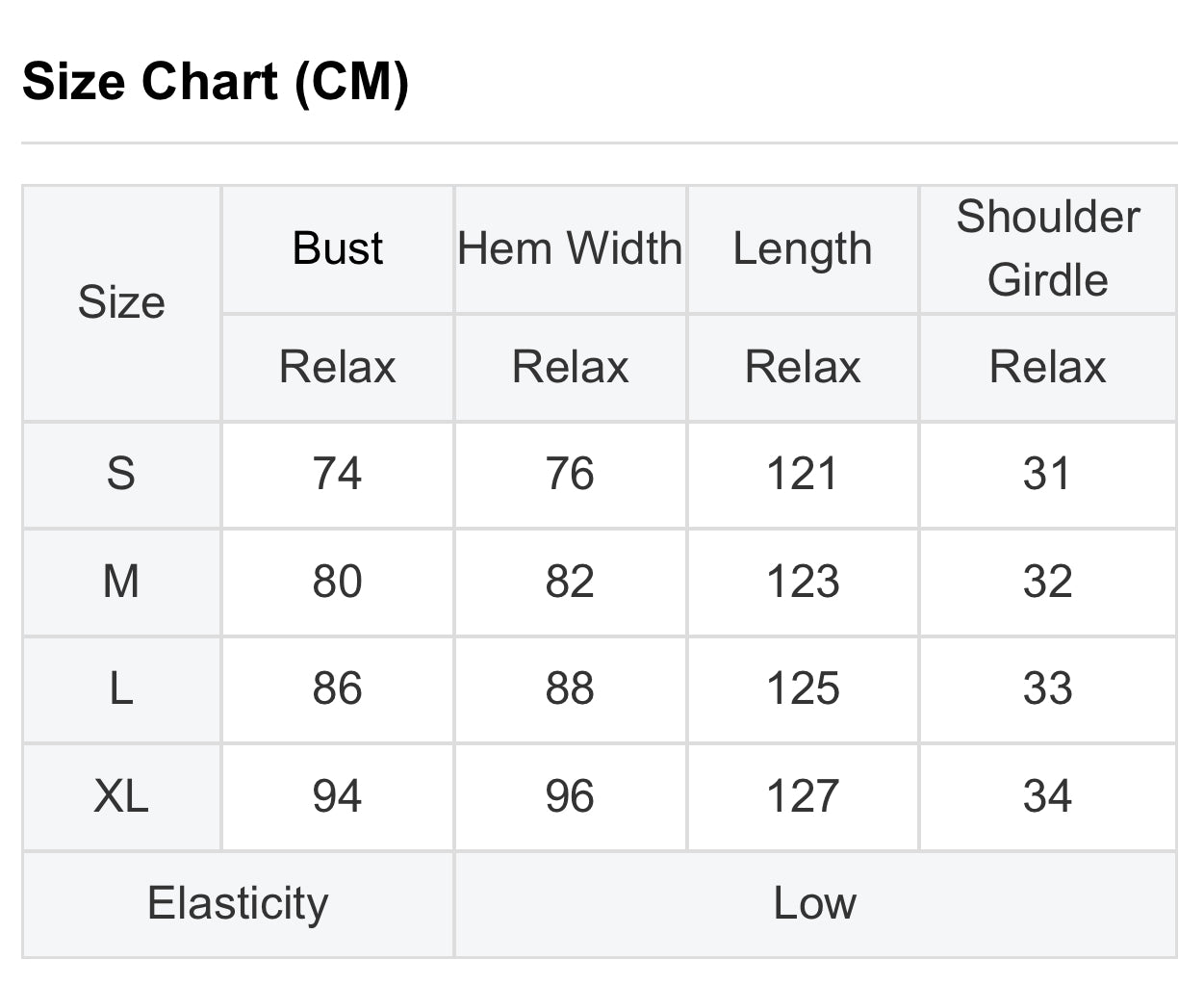Select the Length column header
The height and width of the screenshot is (986, 1204).
(x=803, y=248)
